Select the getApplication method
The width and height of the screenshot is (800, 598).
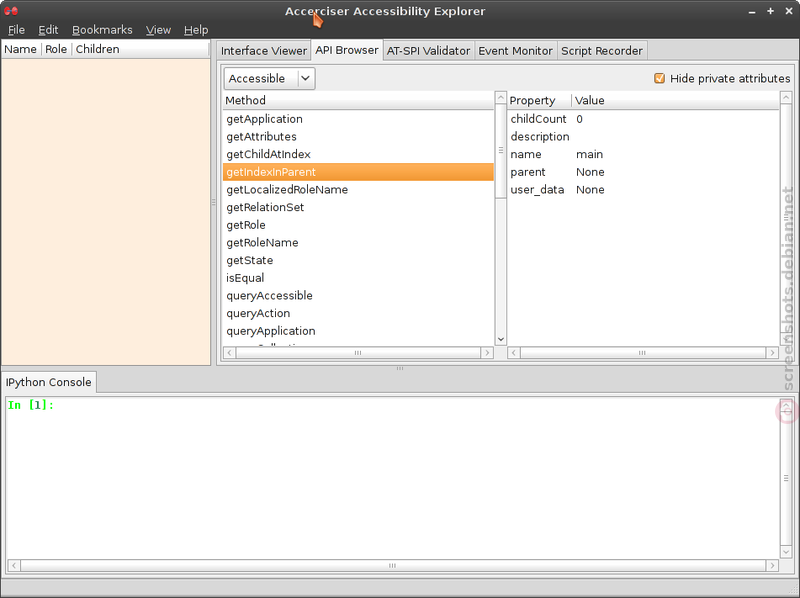pos(358,119)
